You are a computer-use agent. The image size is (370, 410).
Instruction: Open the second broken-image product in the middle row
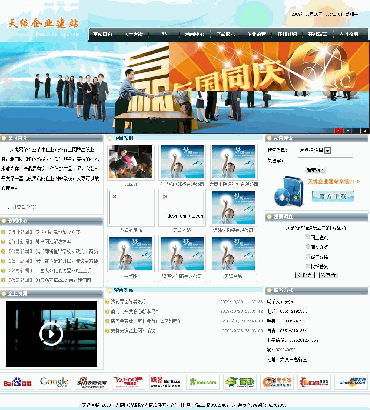click(x=182, y=207)
